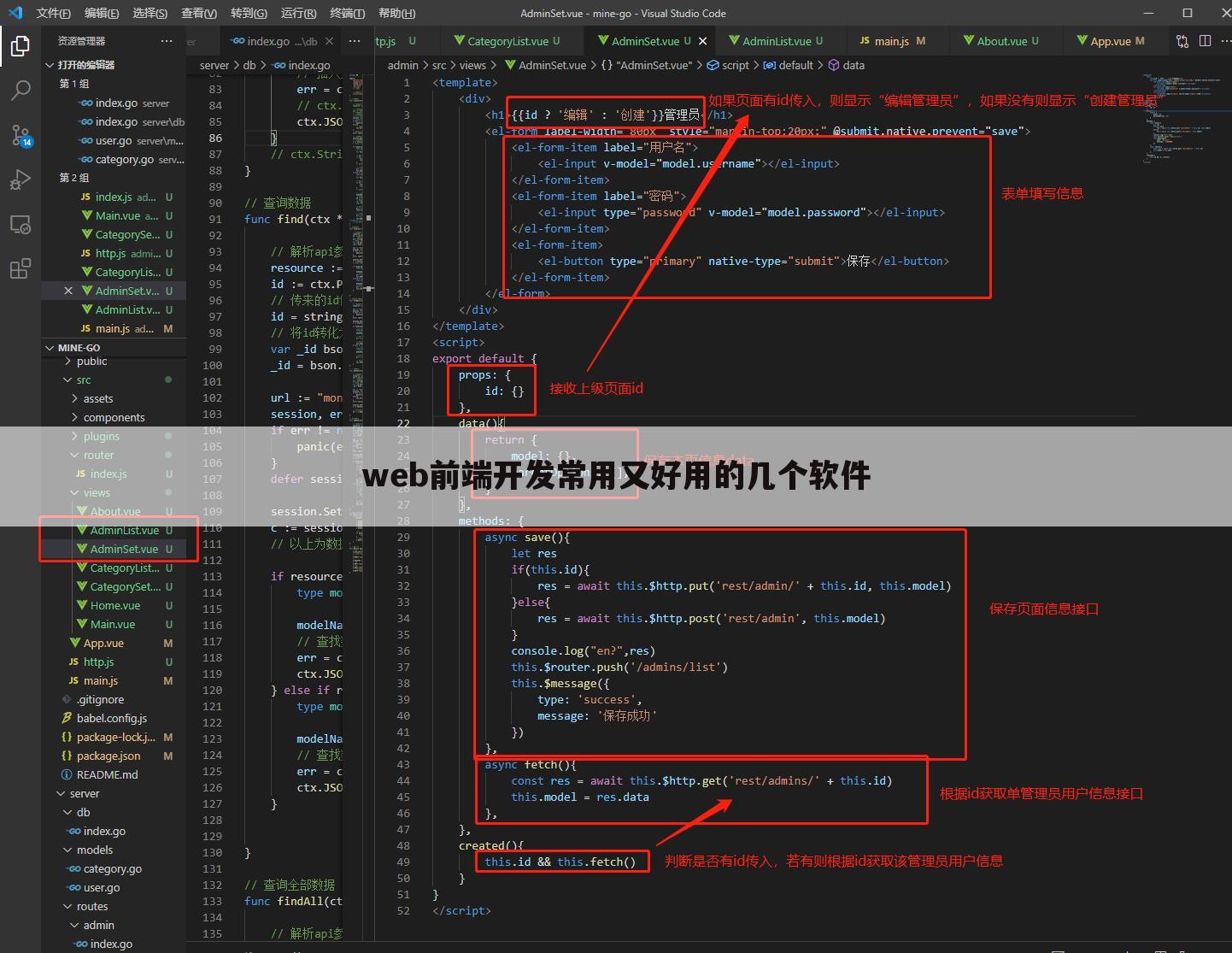Open Home.vue in views folder
Screen dimensions: 1232x953
click(115, 605)
